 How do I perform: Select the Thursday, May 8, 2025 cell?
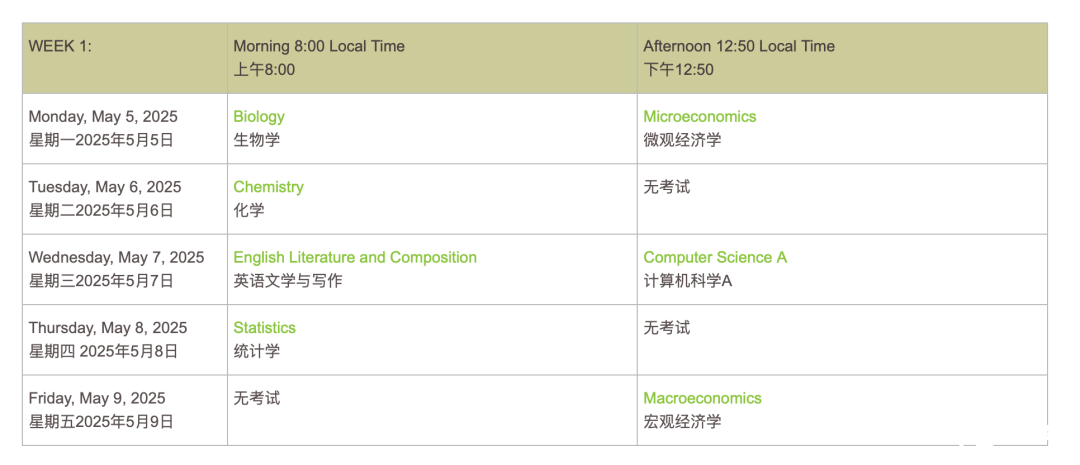125,340
